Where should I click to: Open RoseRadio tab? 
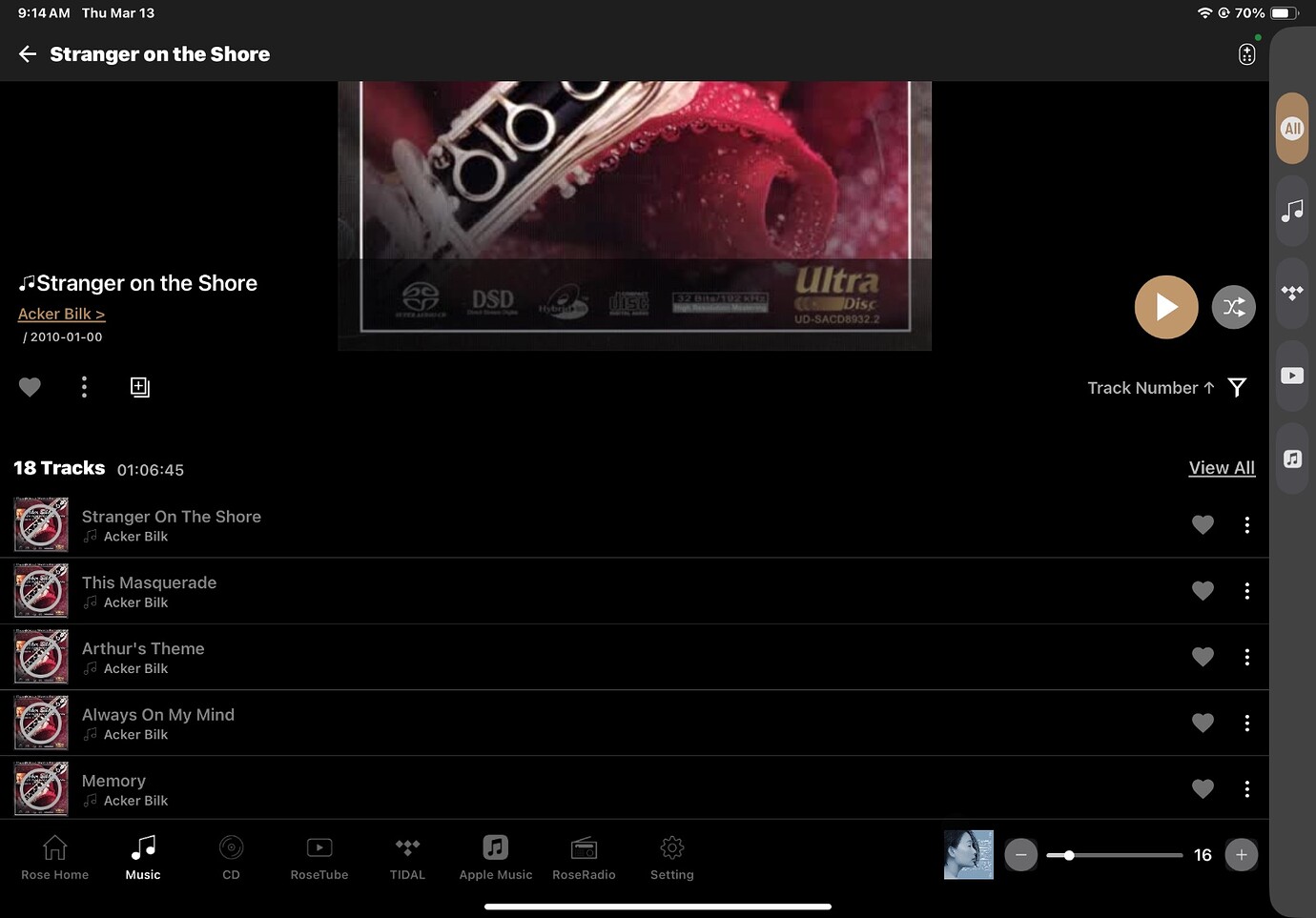coord(584,857)
